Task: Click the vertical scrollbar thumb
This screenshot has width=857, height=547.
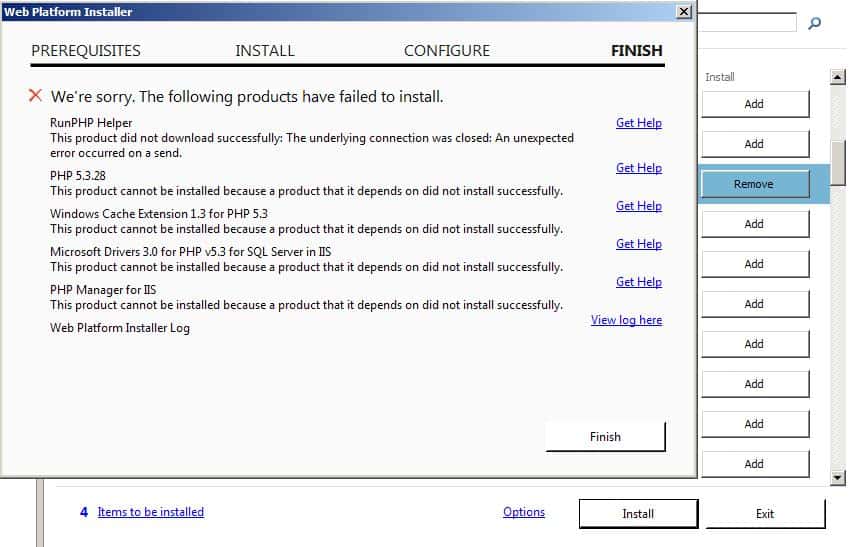Action: [837, 163]
